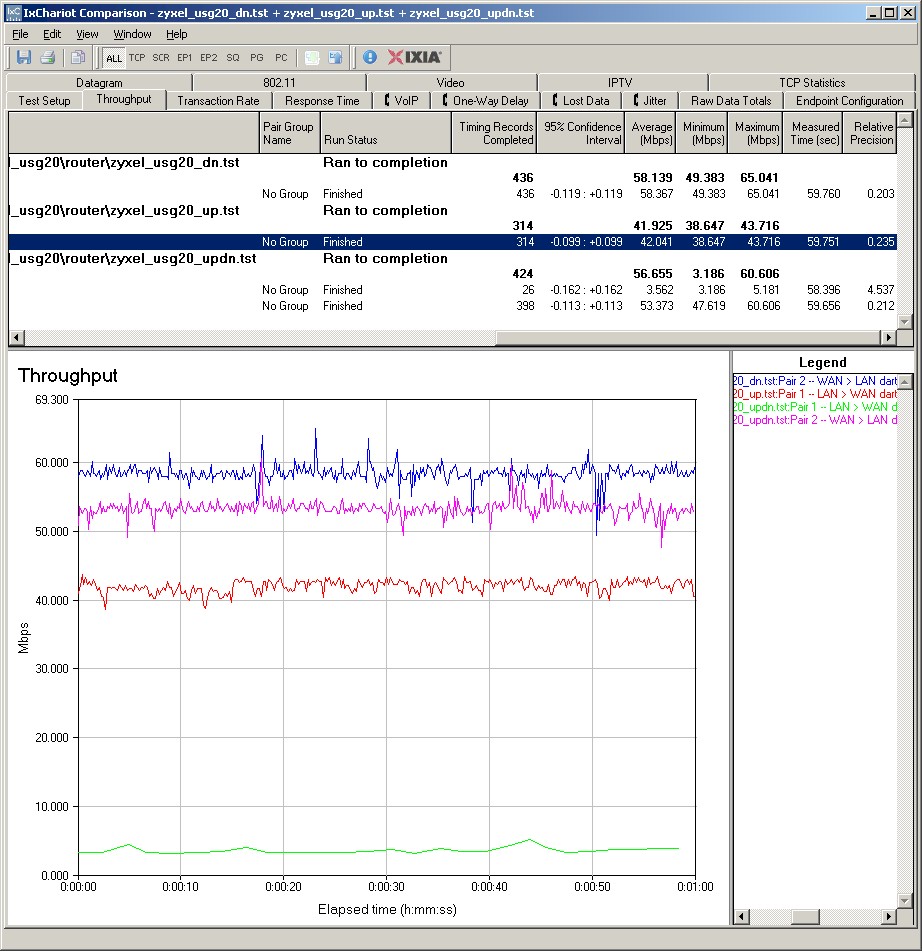Click the table's horizontal scroll right arrow
This screenshot has width=922, height=951.
coord(889,337)
